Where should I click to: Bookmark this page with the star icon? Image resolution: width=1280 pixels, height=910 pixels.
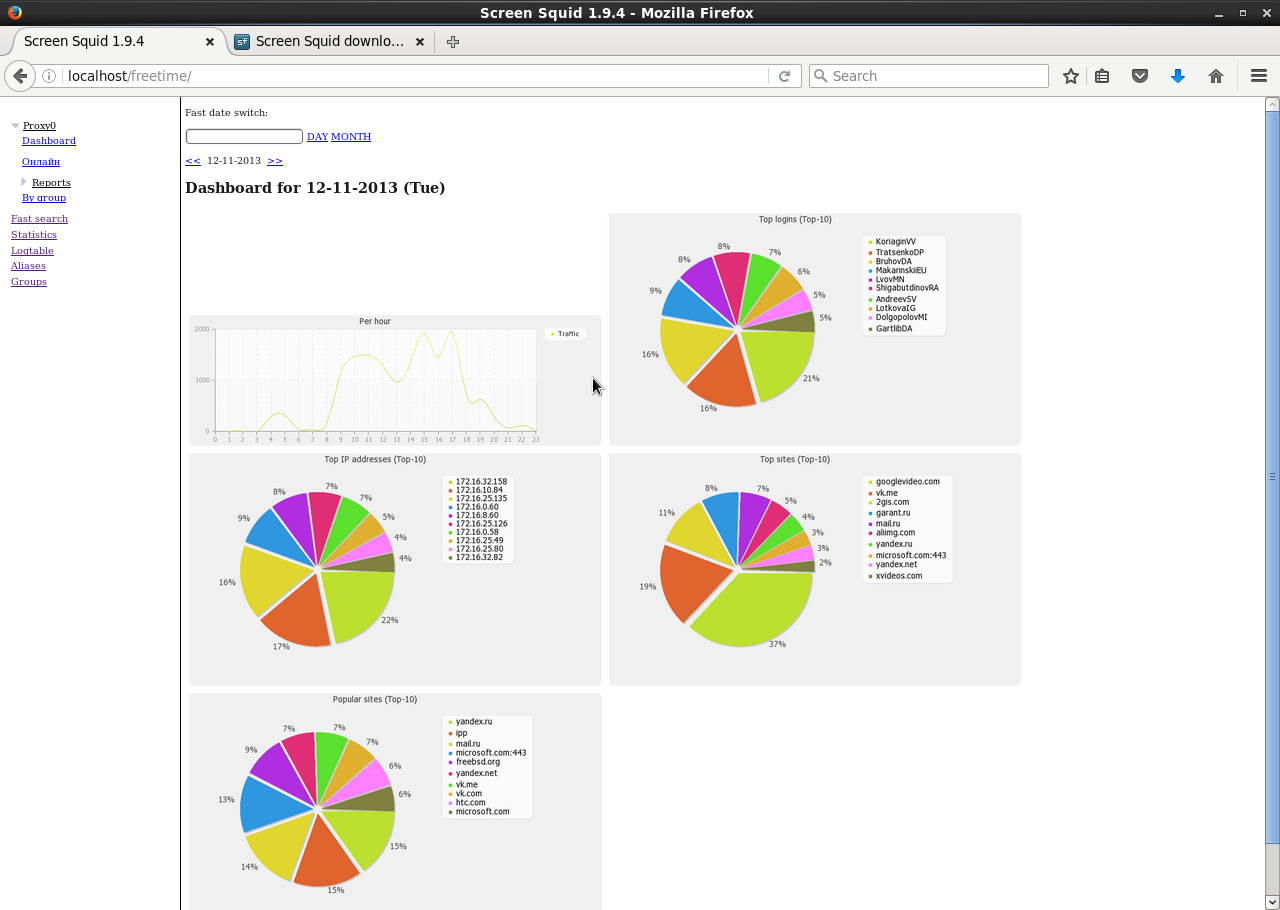[1070, 75]
